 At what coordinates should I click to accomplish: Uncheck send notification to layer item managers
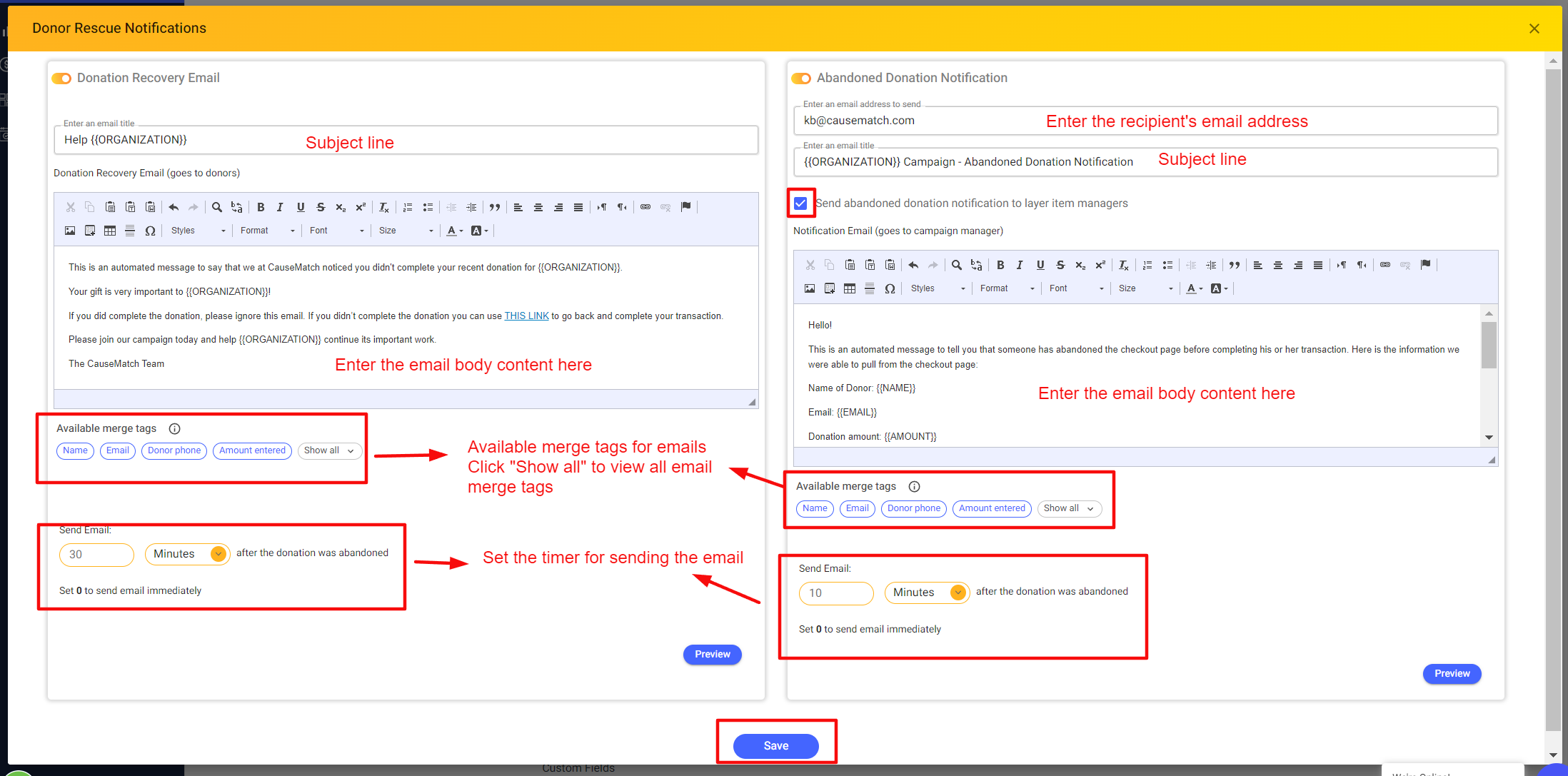800,203
